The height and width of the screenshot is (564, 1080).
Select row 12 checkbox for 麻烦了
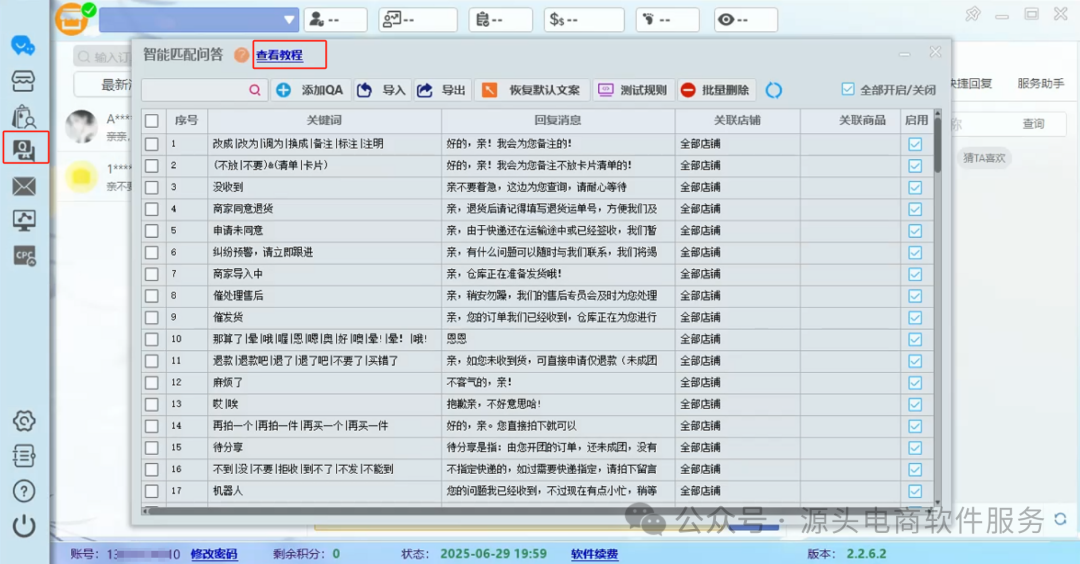click(152, 382)
